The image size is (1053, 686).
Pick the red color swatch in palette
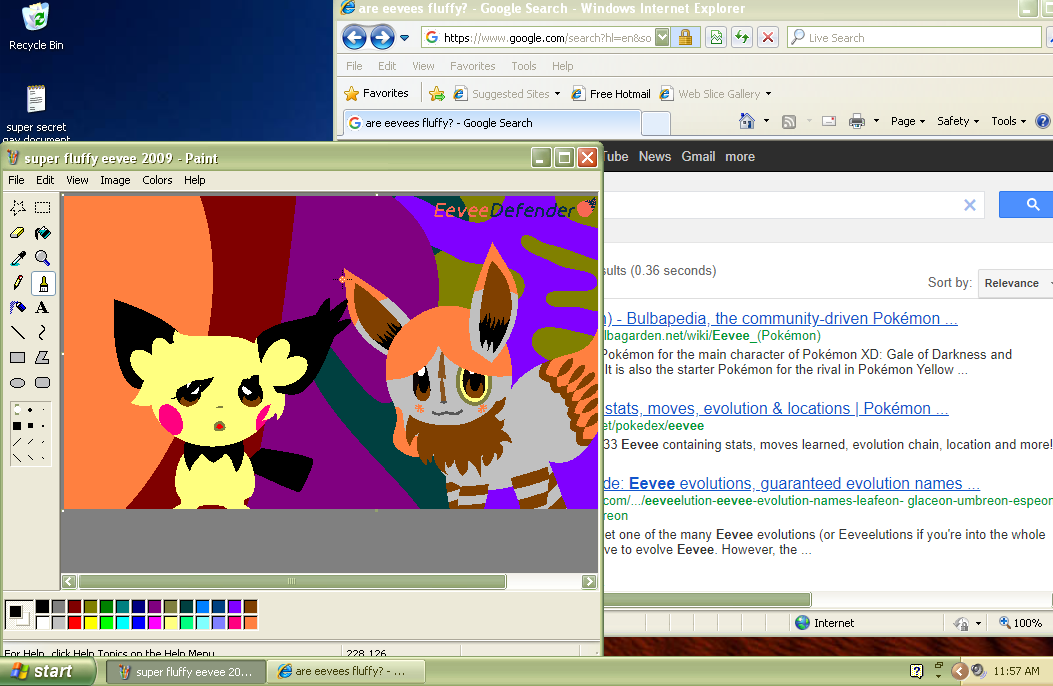tap(75, 623)
